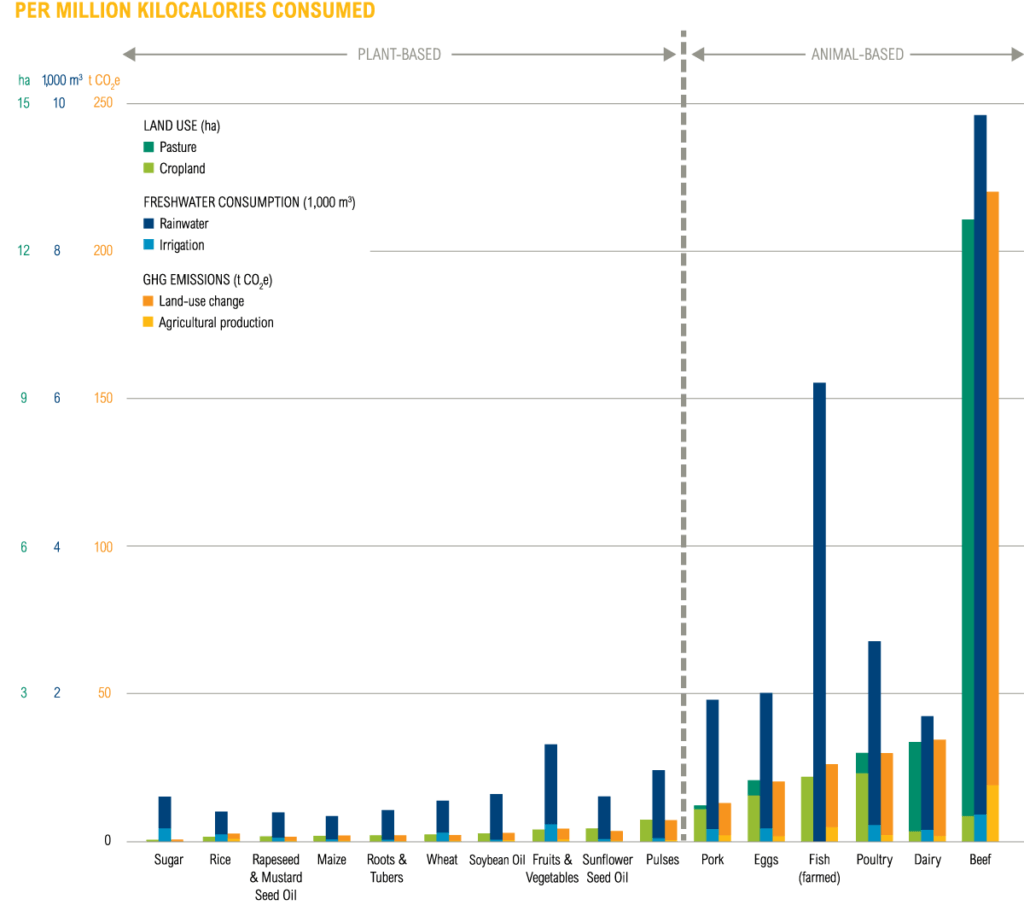Screen dimensions: 1024x905
Task: Select the orange Land-use change legend square
Action: pyautogui.click(x=148, y=301)
